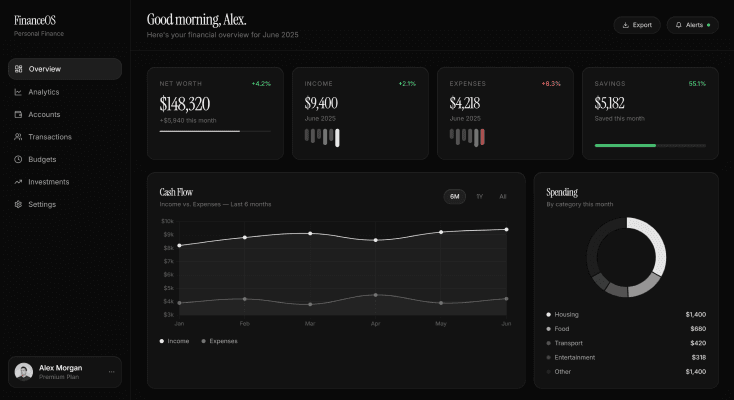This screenshot has height=400, width=734.
Task: Click the Cash Flow heading
Action: (176, 192)
